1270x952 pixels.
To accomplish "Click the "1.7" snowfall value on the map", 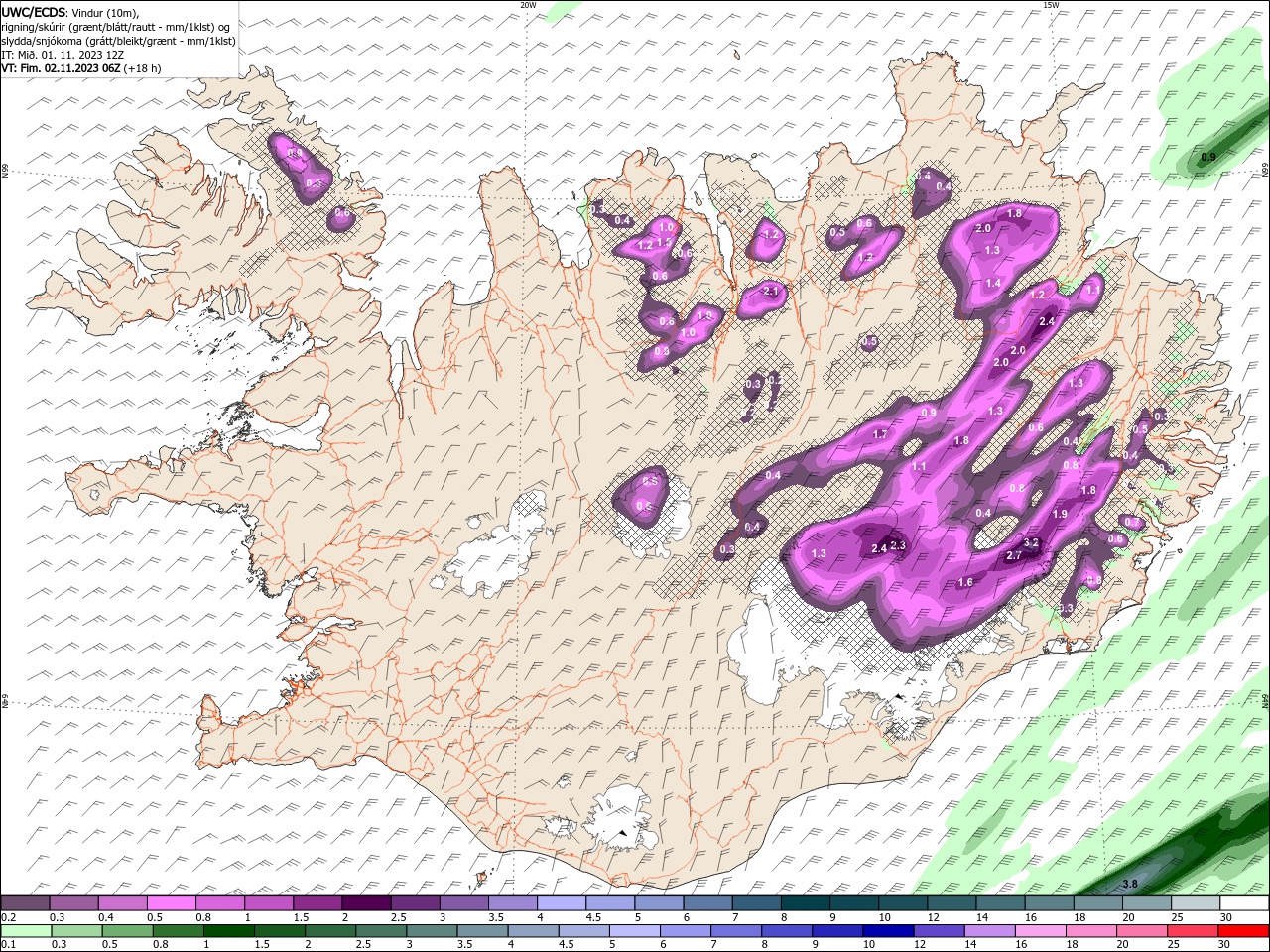I will (880, 434).
